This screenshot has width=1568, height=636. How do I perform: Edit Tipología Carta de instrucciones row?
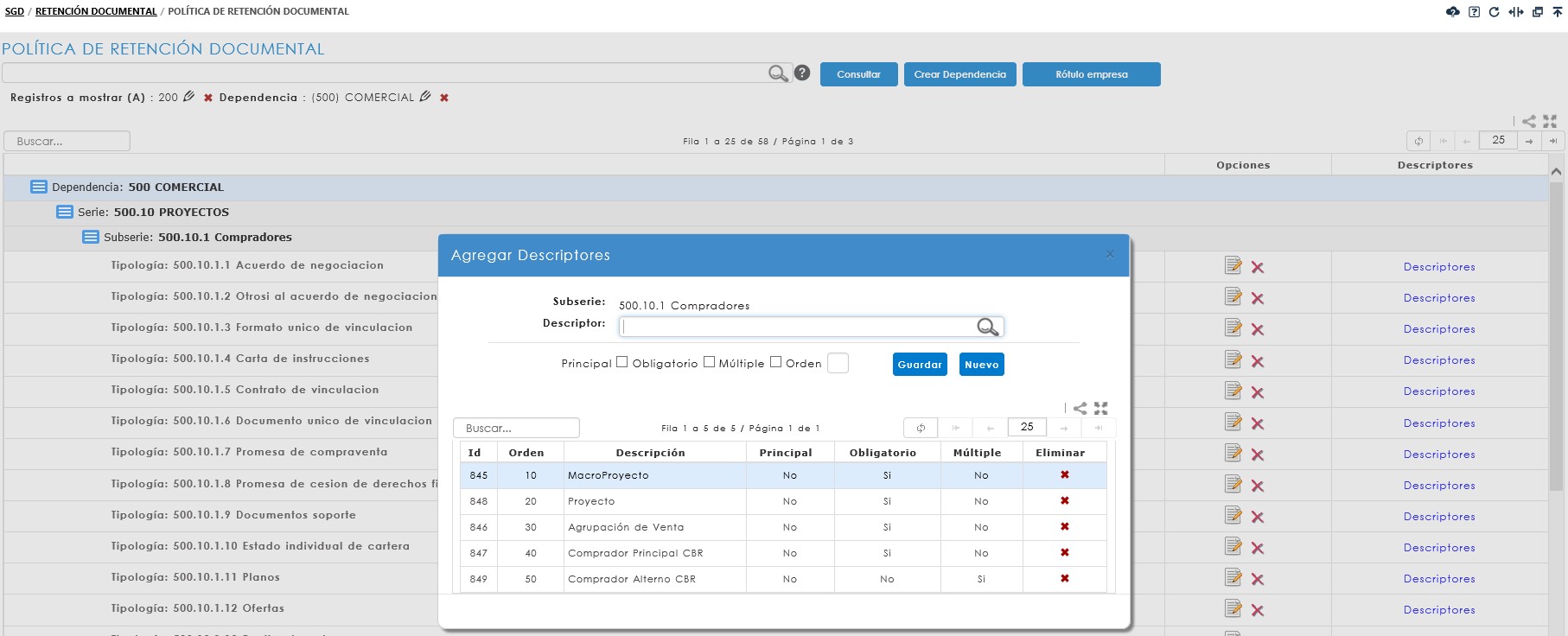(x=1233, y=359)
